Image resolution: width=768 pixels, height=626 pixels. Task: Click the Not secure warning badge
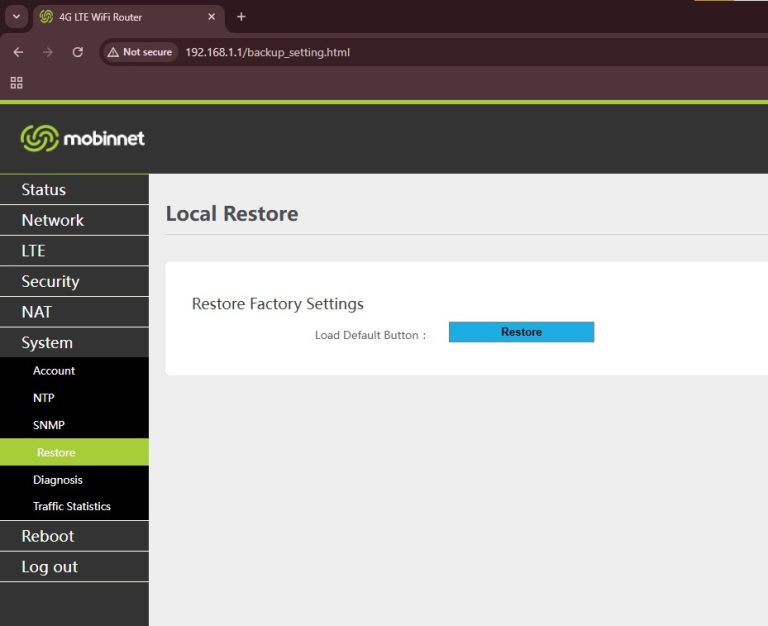pyautogui.click(x=140, y=52)
